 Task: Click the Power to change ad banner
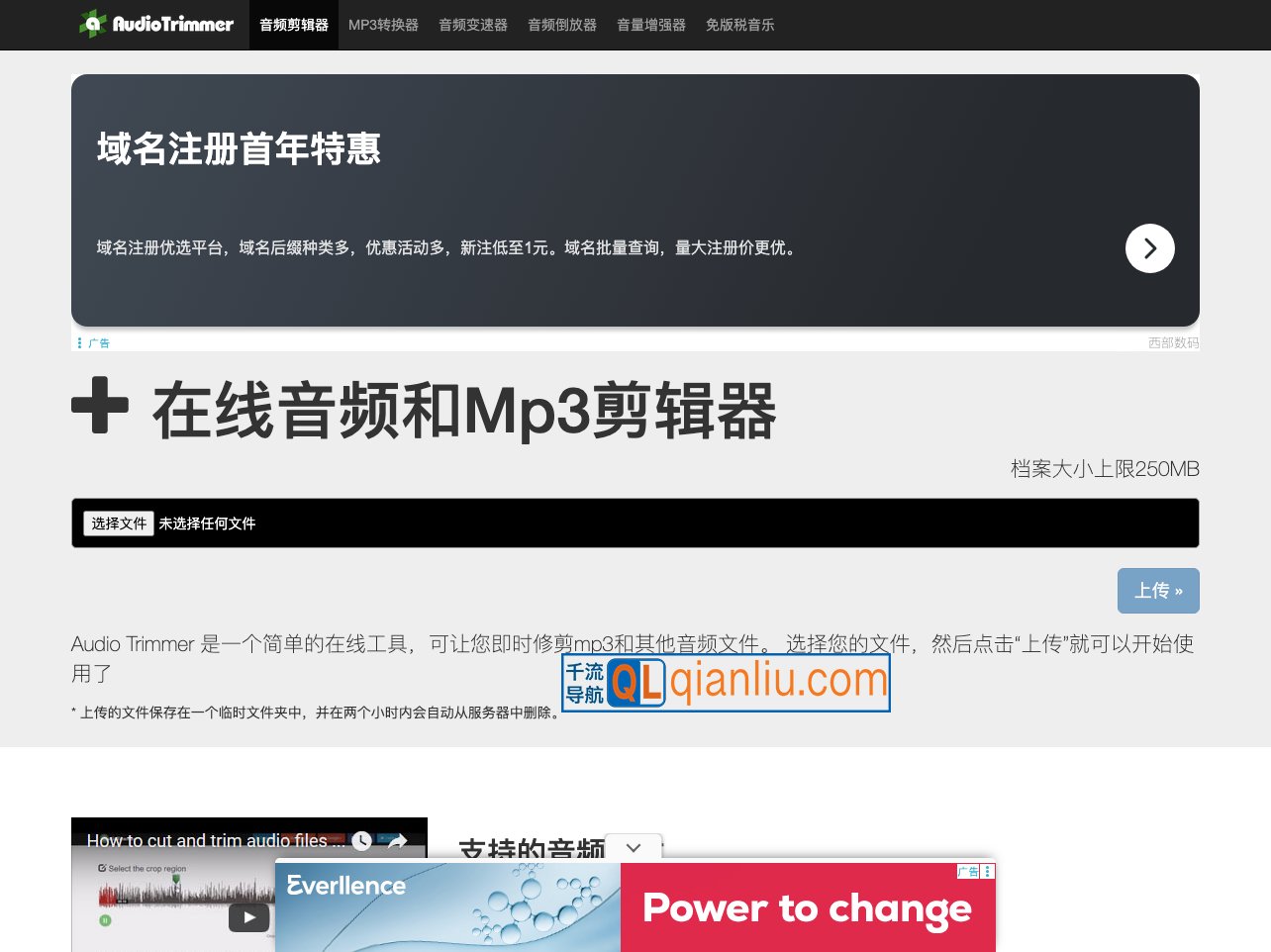coord(807,908)
